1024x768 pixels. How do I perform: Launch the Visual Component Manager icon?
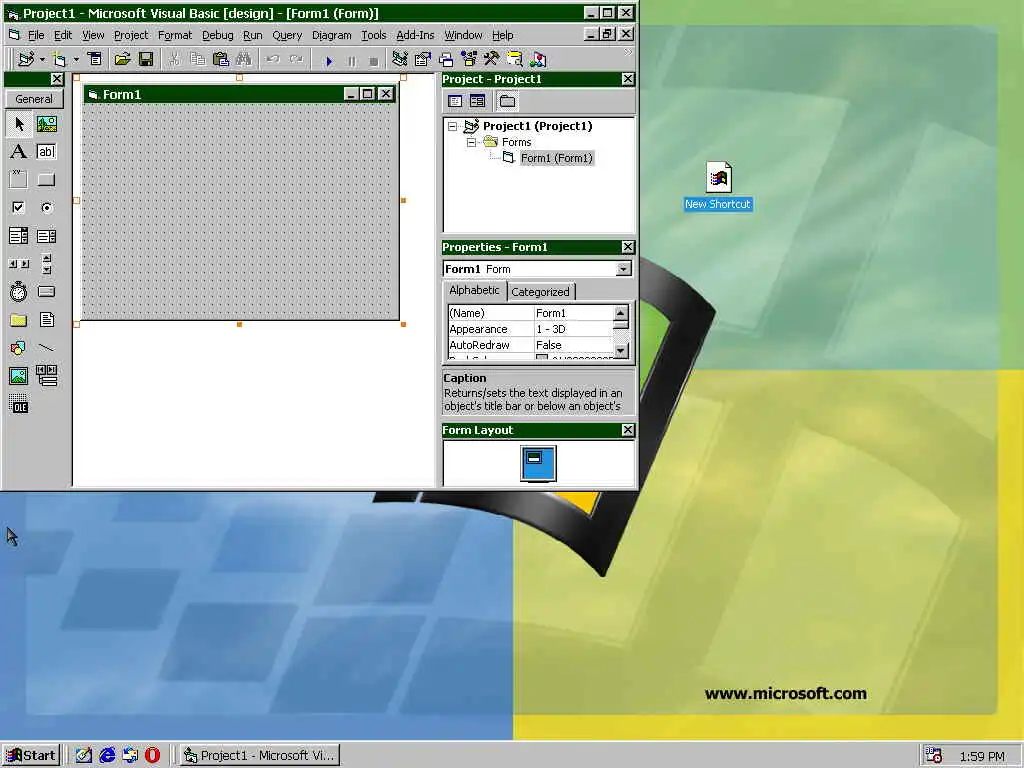[538, 60]
